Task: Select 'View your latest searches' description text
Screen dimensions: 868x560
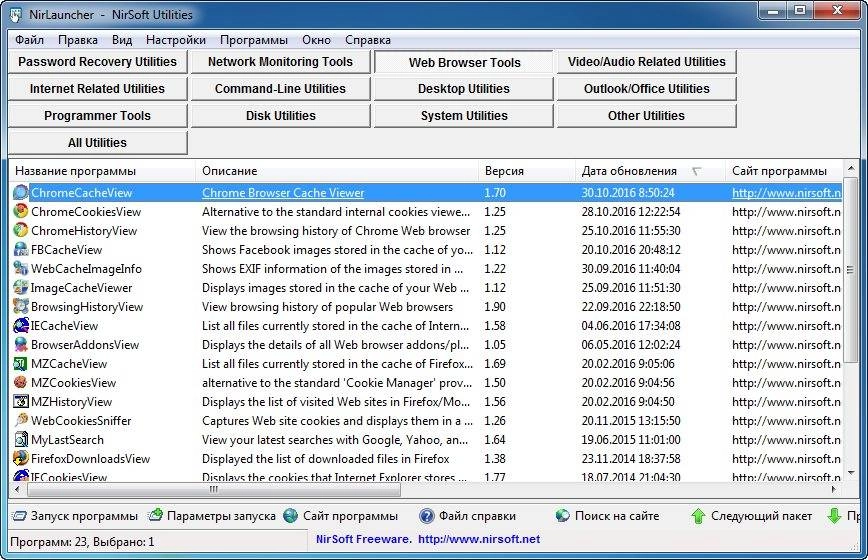Action: pos(334,440)
